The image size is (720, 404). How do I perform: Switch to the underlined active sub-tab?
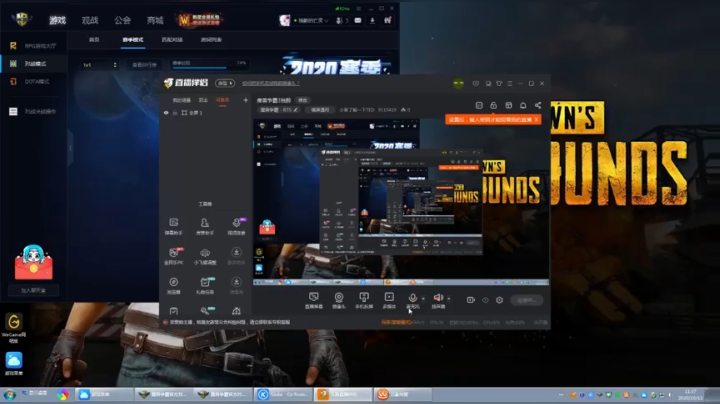tap(133, 40)
